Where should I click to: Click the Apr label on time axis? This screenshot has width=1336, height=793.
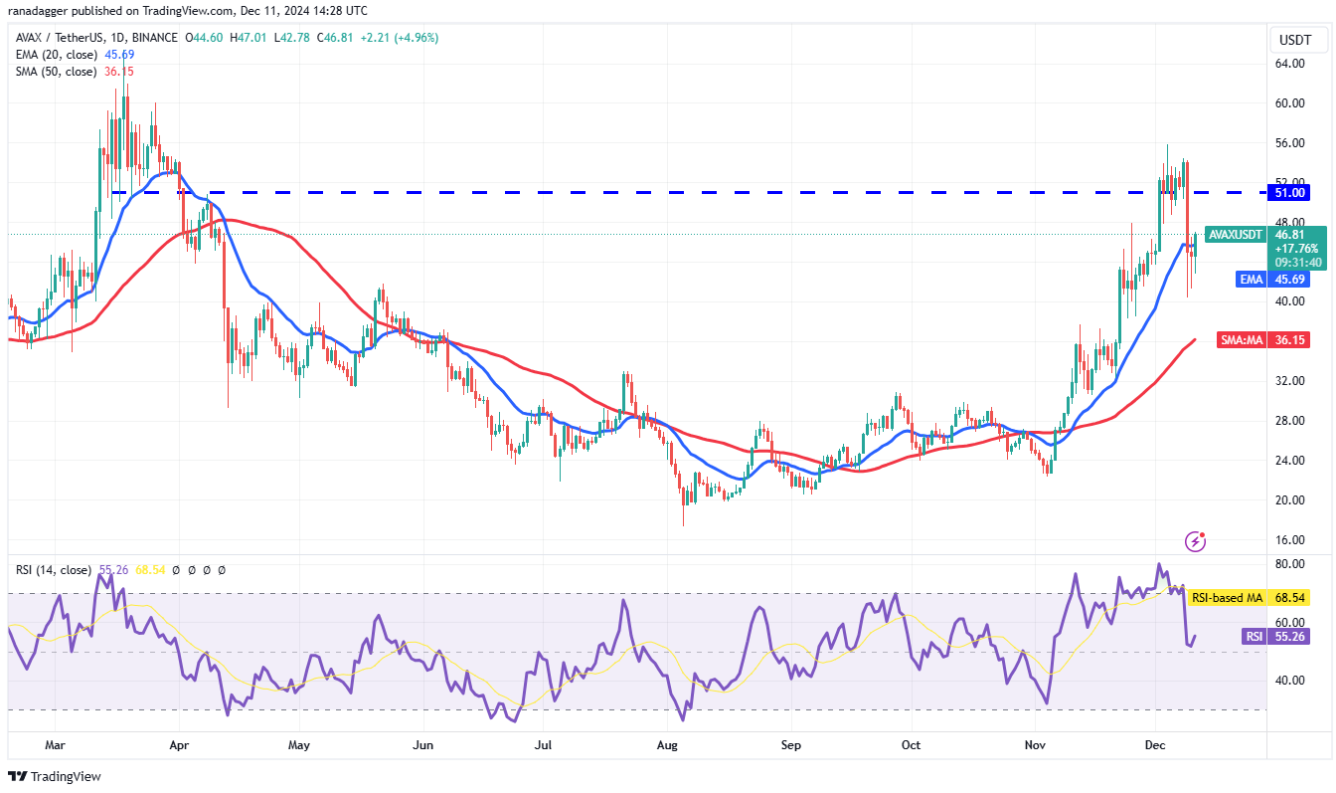point(179,745)
